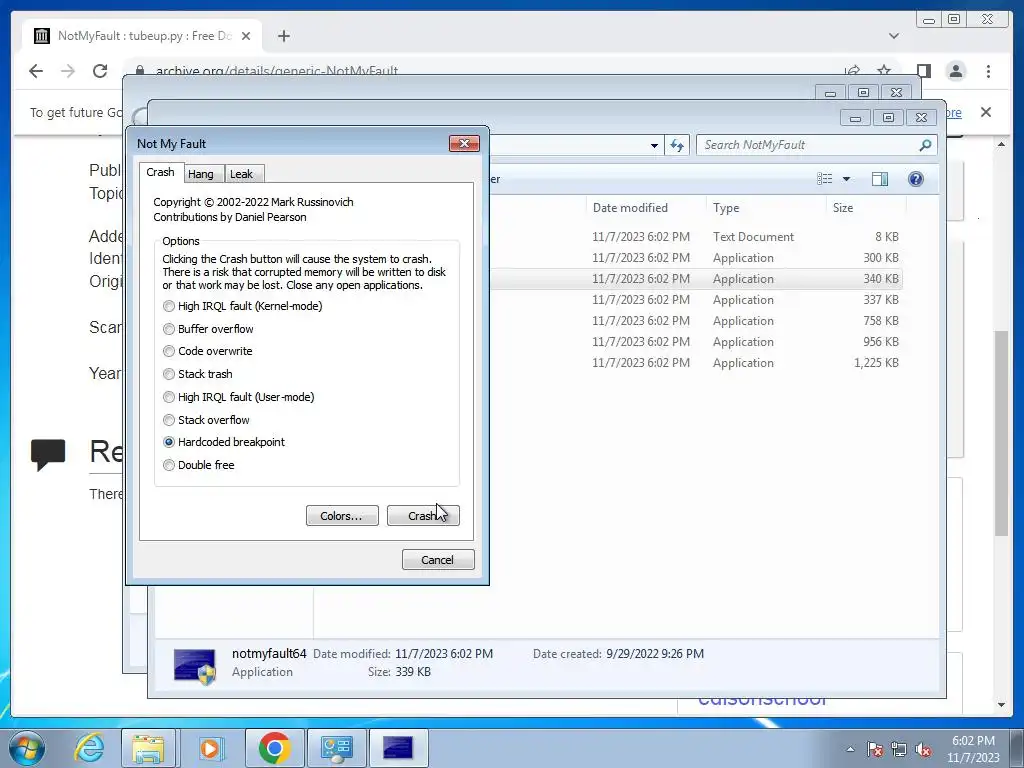
Task: Dismiss the Chrome update infobar
Action: click(986, 112)
